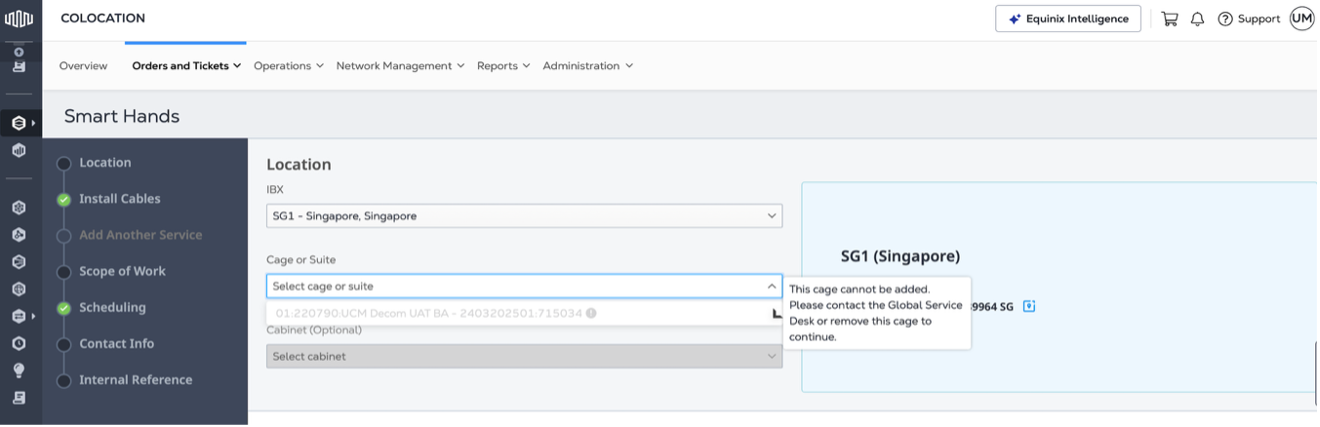Expand the IBX dropdown showing SG1 - Singapore
This screenshot has height=427, width=1320.
[x=524, y=216]
